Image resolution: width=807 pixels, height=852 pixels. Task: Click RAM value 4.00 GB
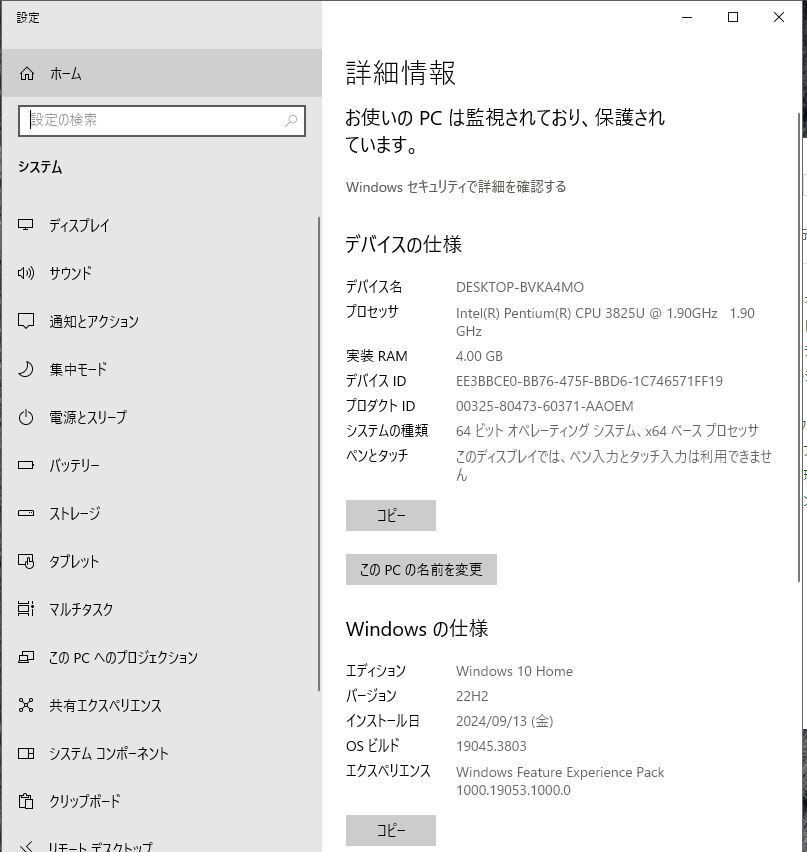click(479, 356)
